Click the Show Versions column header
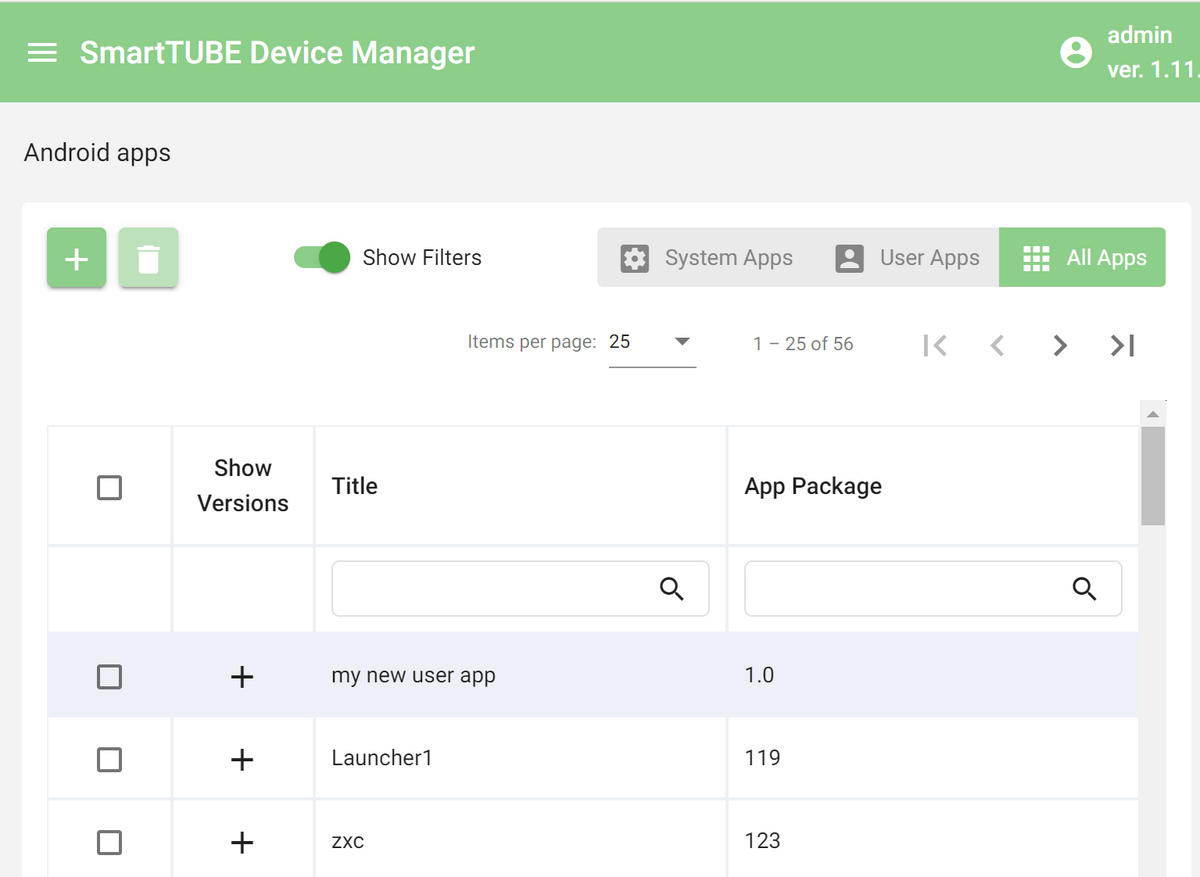 tap(243, 486)
